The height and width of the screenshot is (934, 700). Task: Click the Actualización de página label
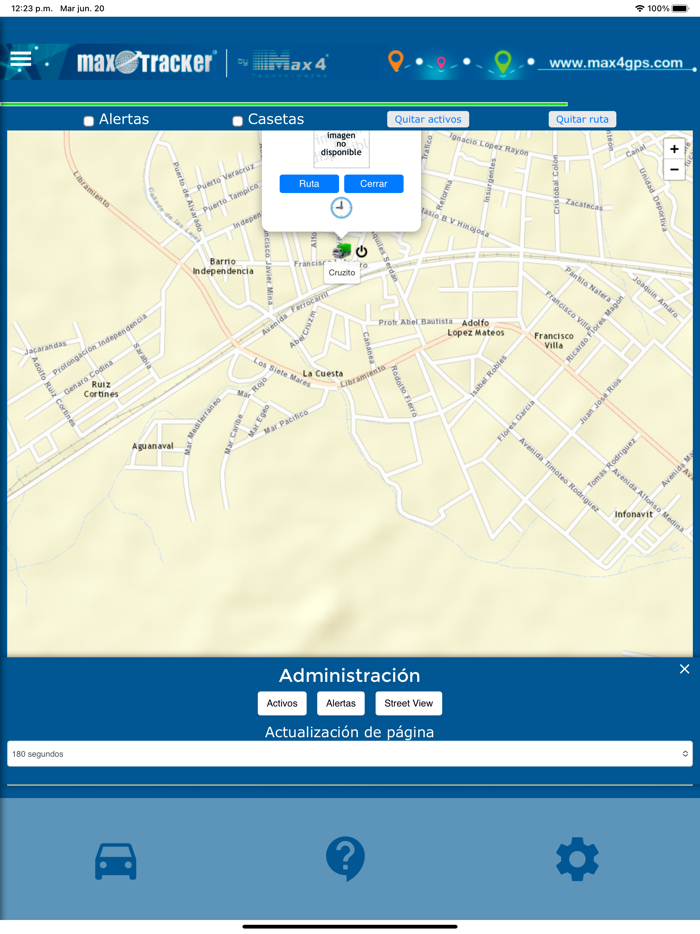tap(350, 732)
